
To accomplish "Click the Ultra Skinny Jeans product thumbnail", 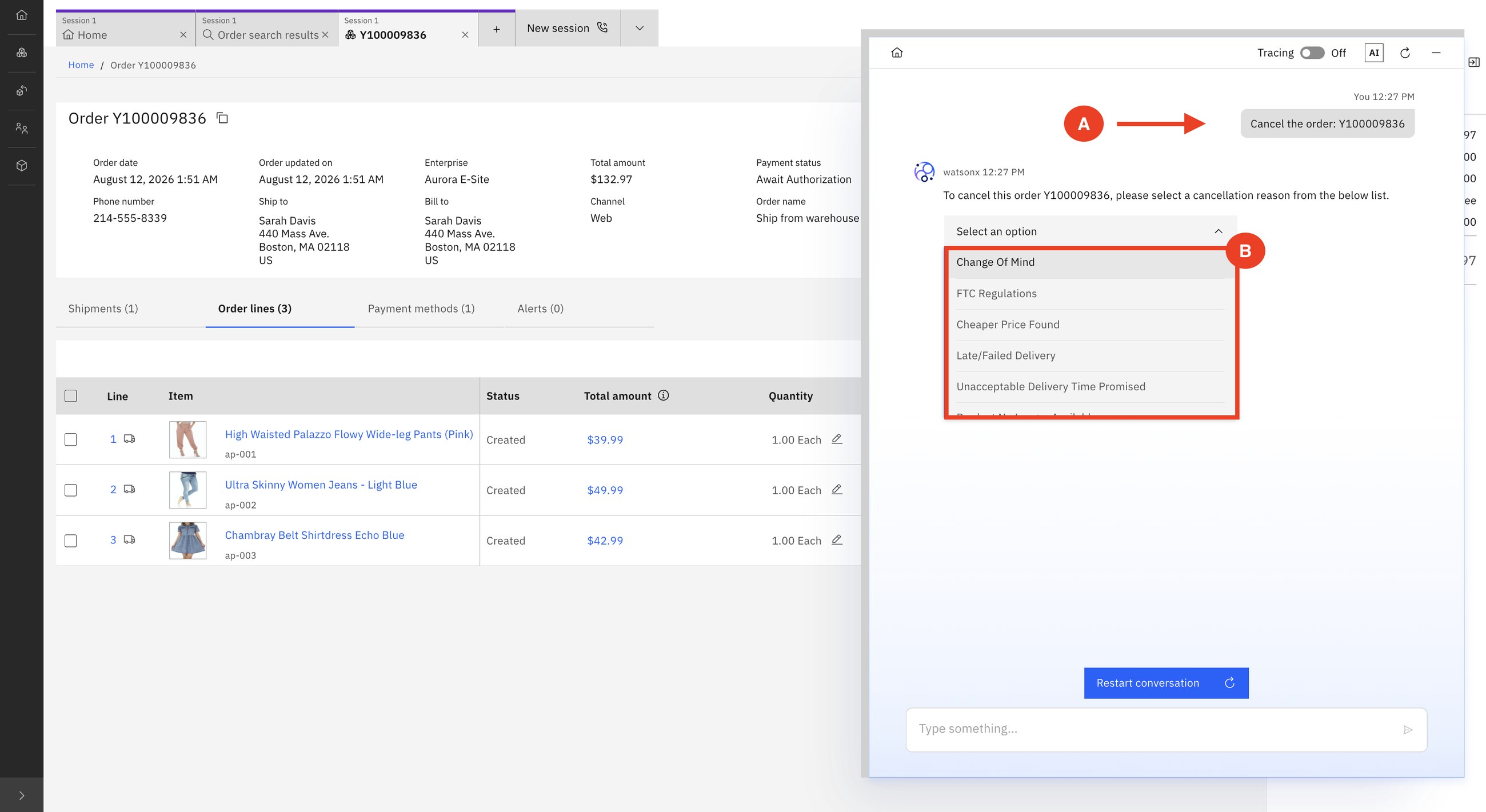I will 187,490.
